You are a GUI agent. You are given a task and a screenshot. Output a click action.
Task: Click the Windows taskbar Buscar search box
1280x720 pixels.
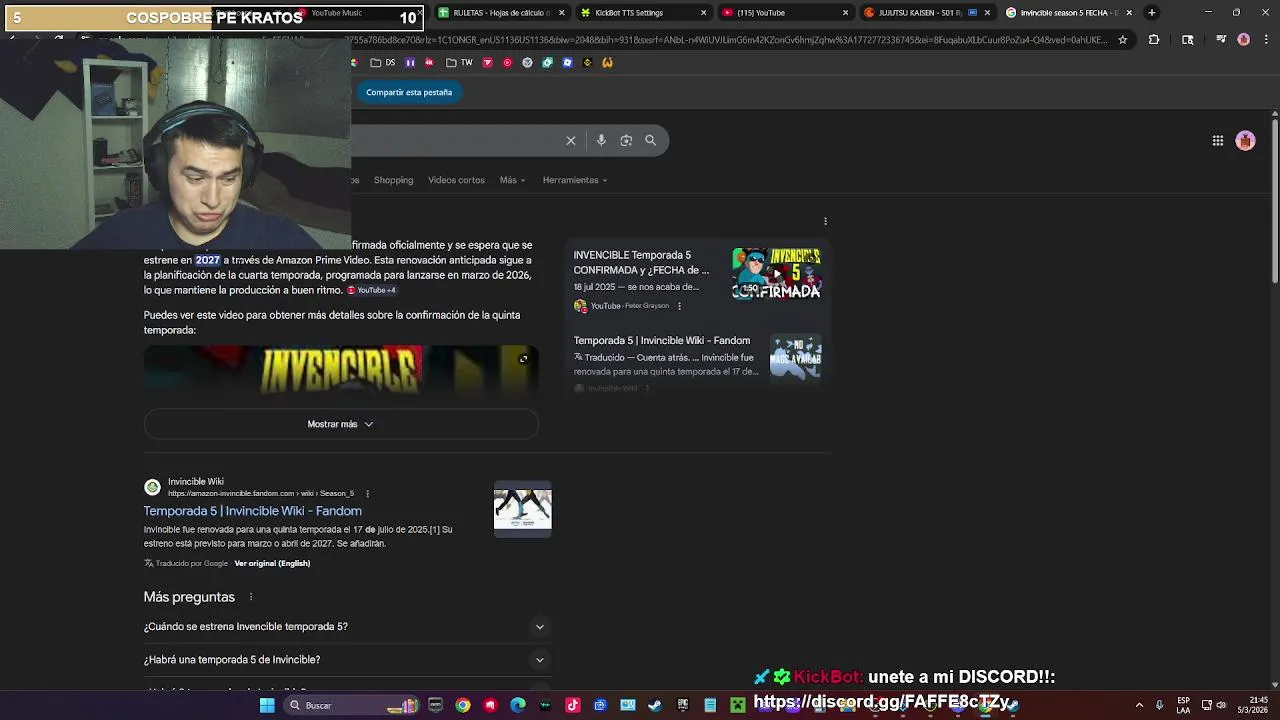350,706
